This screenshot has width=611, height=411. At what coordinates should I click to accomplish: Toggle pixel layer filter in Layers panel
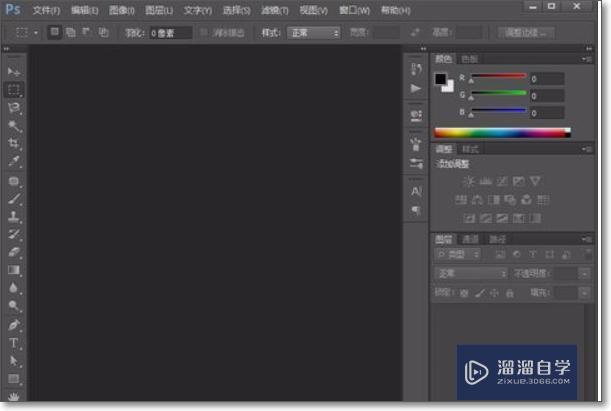point(500,255)
